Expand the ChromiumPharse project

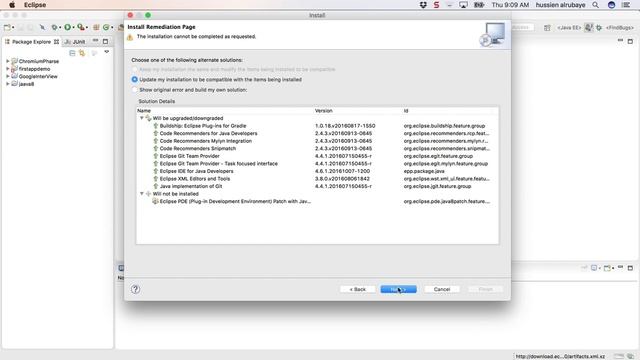[7, 61]
